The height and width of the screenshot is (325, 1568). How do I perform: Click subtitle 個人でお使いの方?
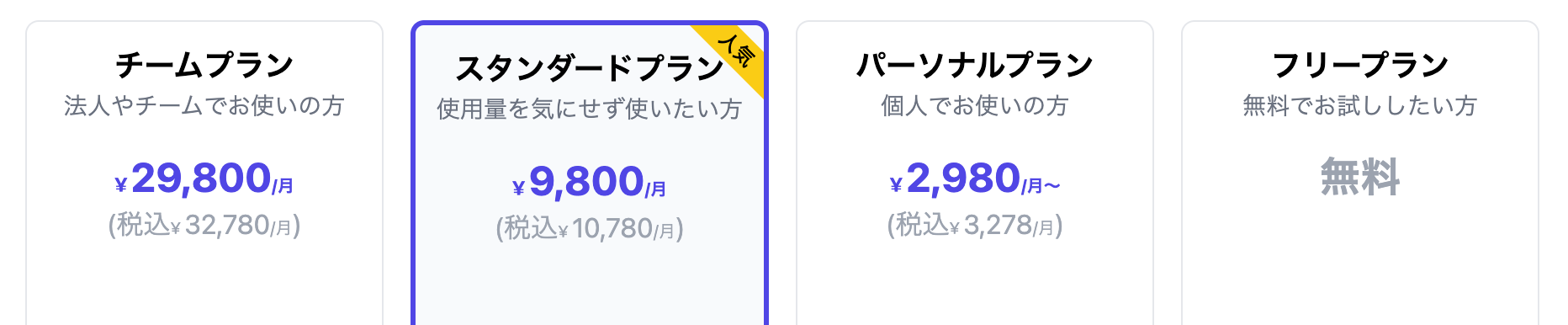coord(975,106)
